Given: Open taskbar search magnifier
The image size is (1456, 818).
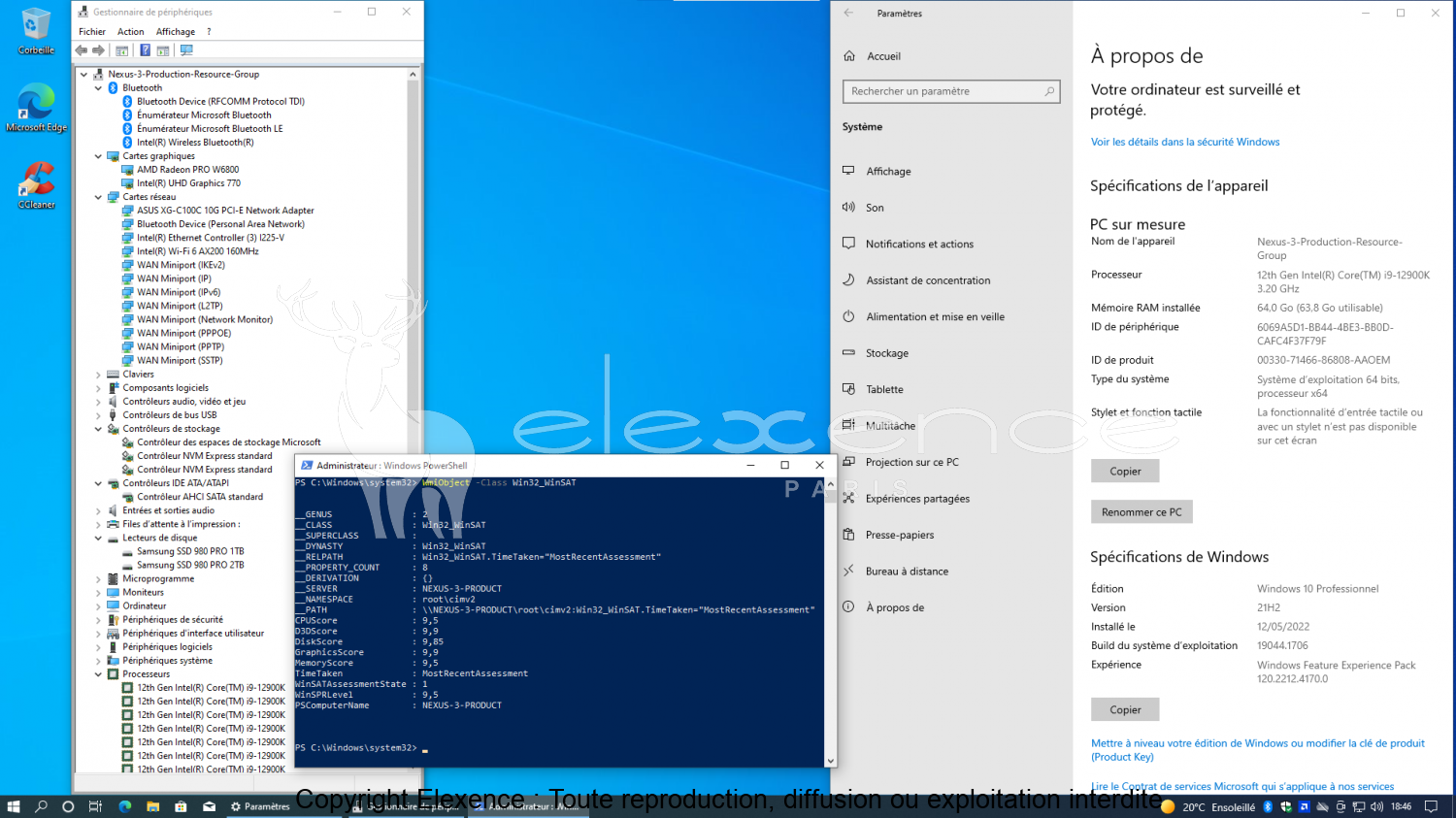Looking at the screenshot, I should 41,806.
